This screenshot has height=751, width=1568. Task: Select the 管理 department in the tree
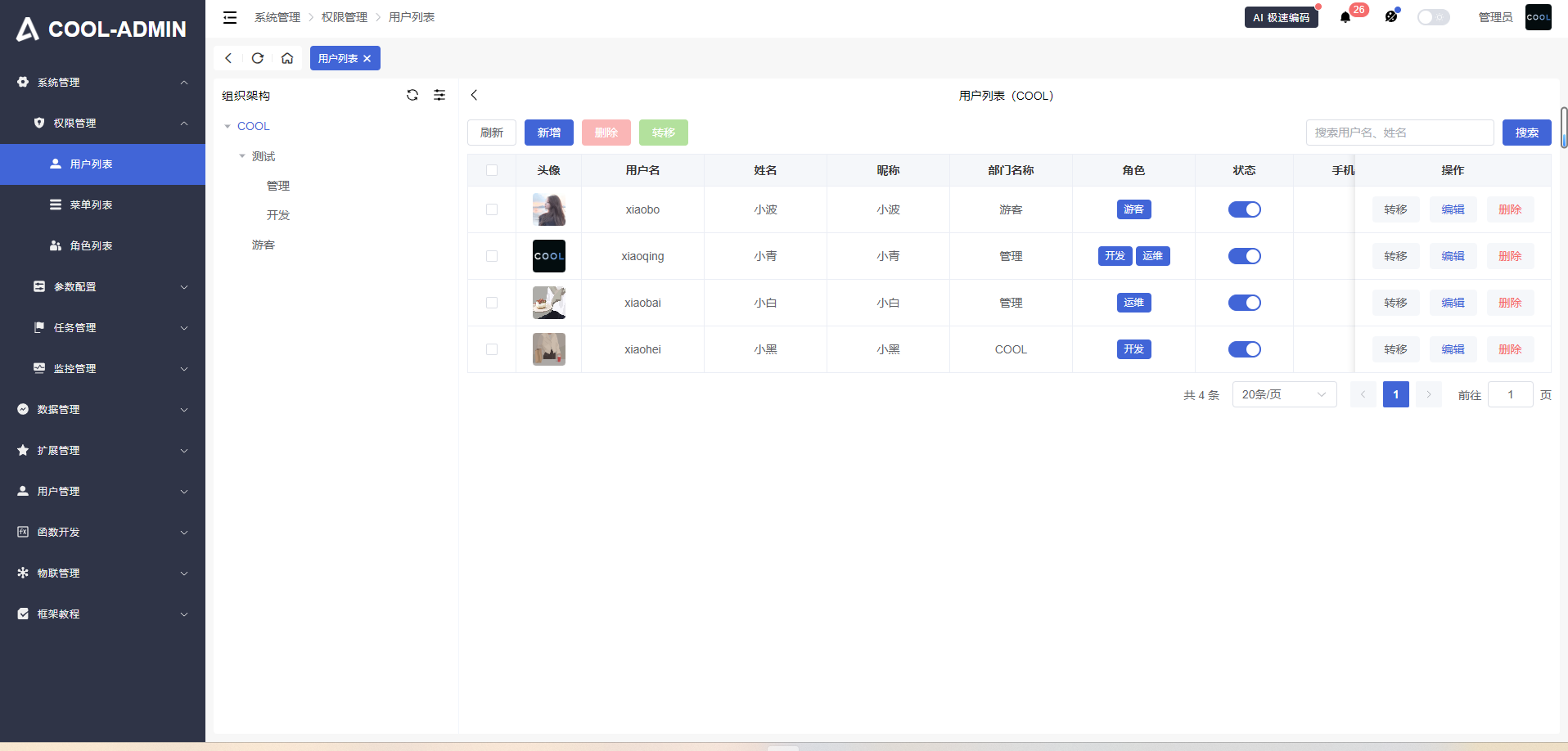point(278,186)
